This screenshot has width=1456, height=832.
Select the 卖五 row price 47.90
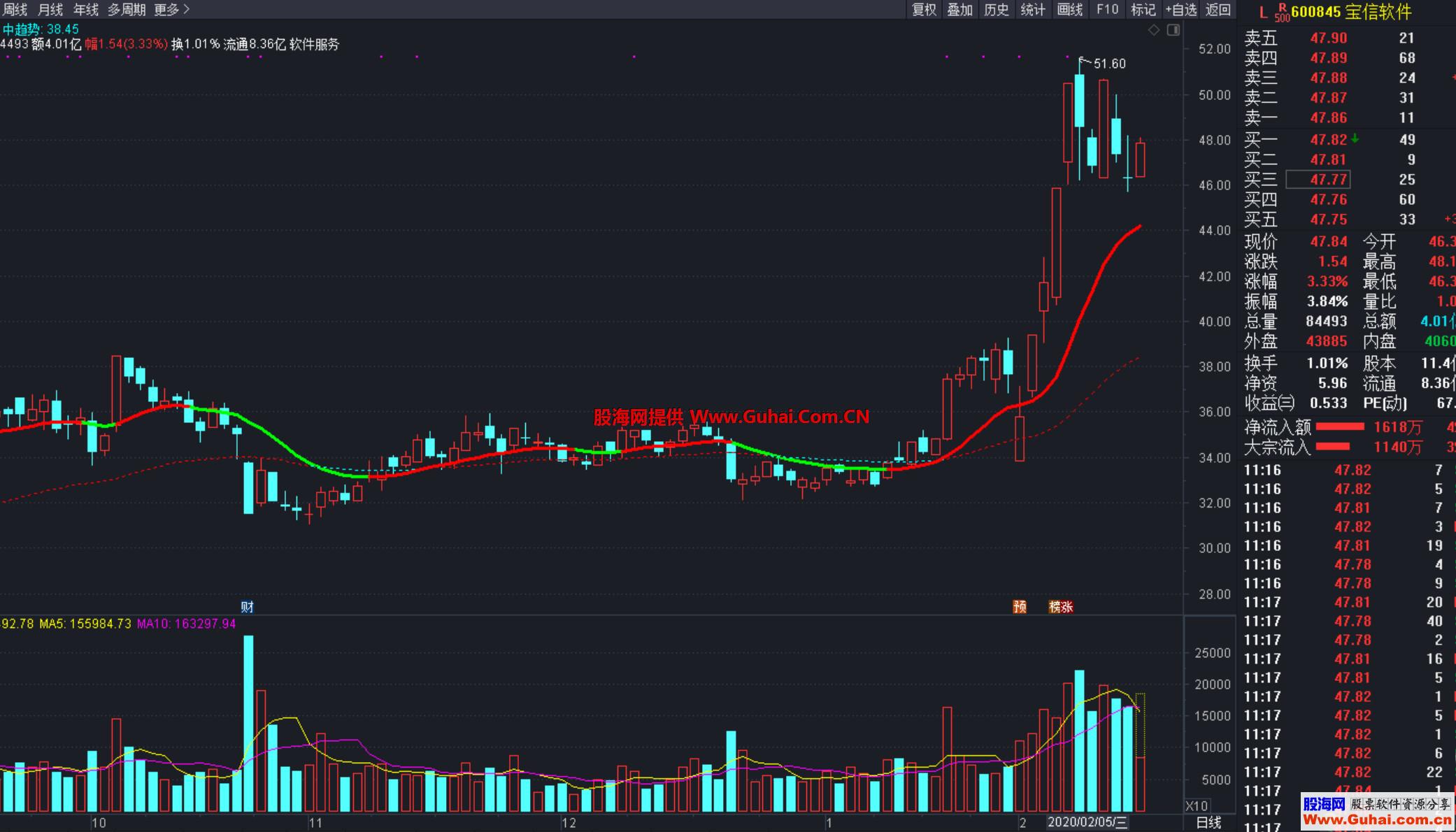(1328, 38)
